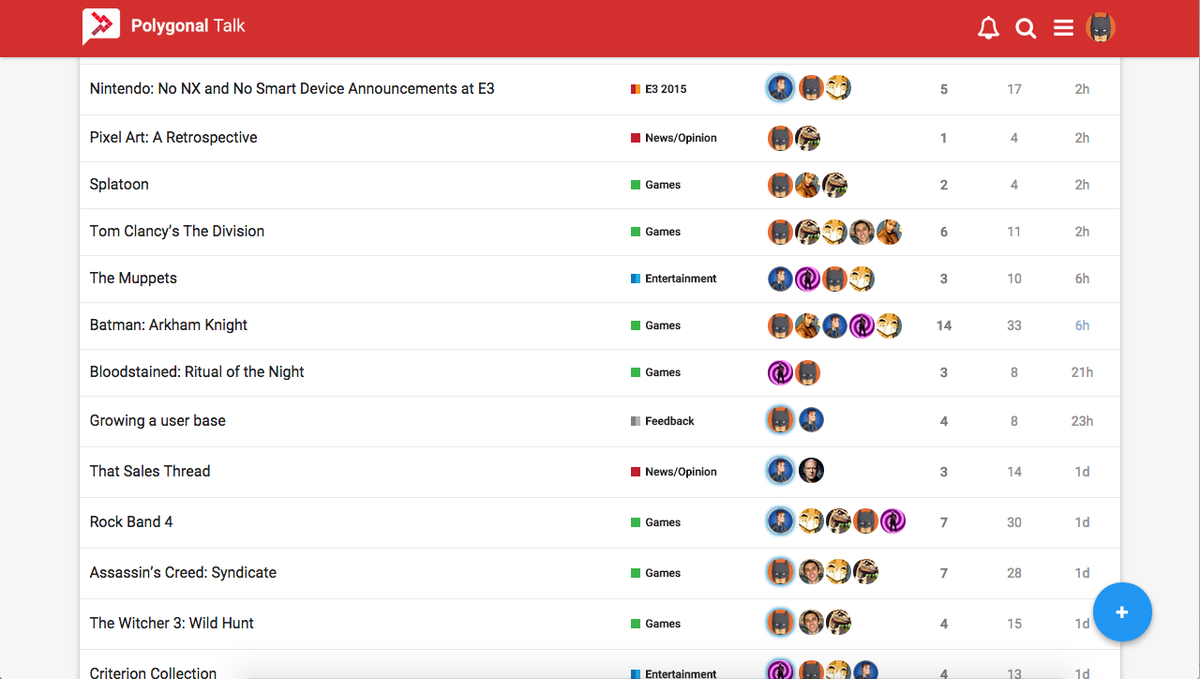
Task: Open The Muppets topic
Action: 133,278
